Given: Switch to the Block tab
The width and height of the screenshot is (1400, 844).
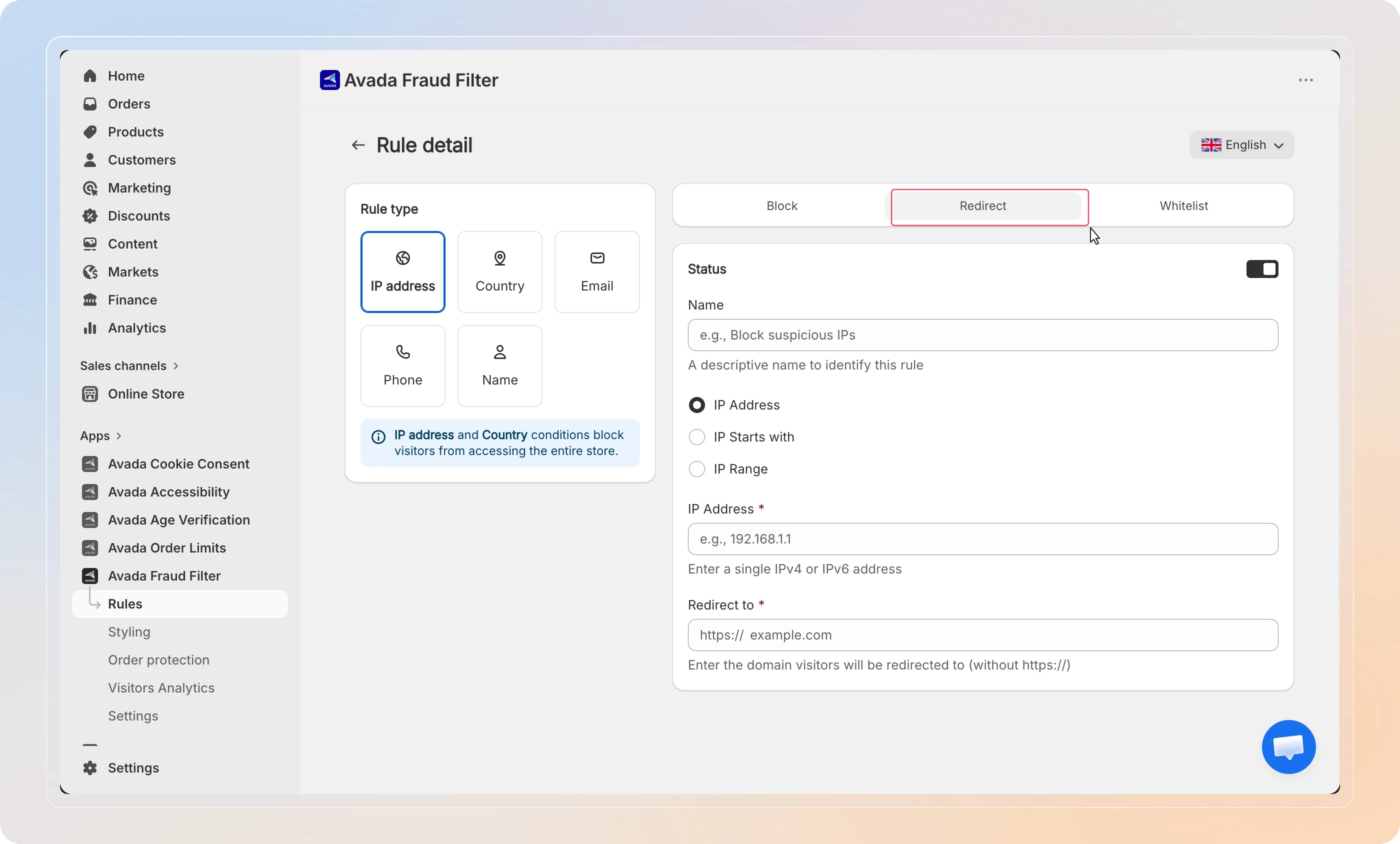Looking at the screenshot, I should (x=782, y=205).
